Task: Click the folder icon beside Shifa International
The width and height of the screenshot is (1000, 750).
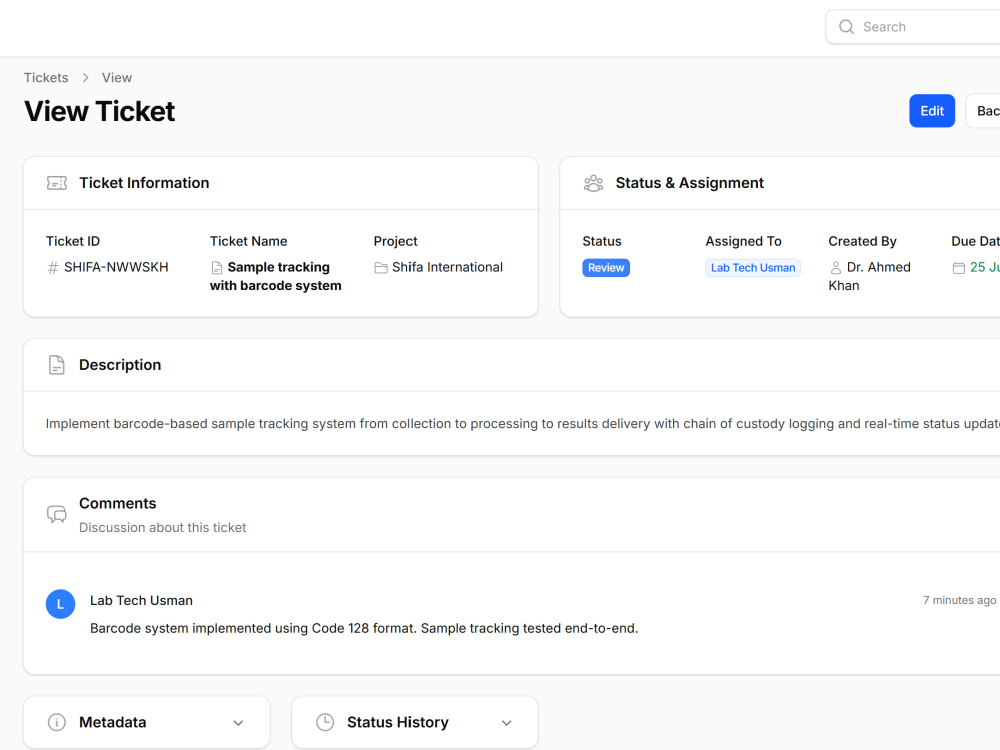Action: click(381, 268)
